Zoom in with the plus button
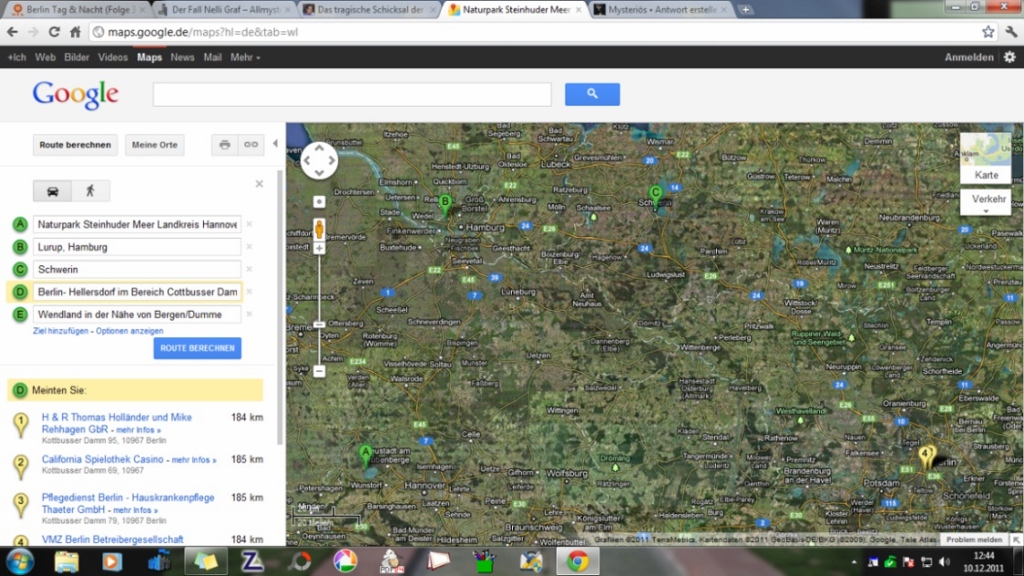 point(319,248)
